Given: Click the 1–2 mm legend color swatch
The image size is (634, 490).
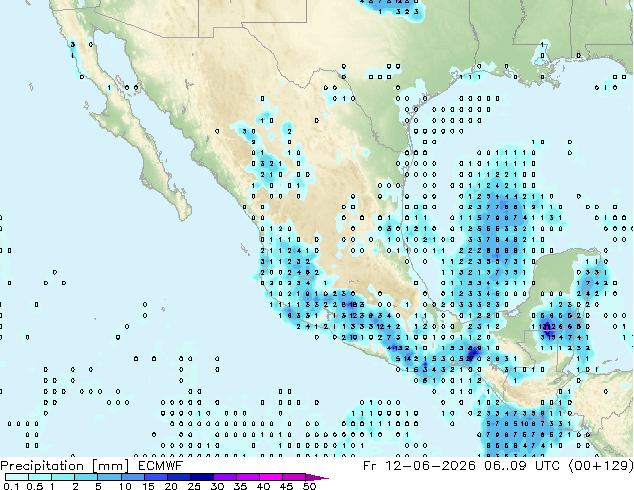Looking at the screenshot, I should click(63, 477).
